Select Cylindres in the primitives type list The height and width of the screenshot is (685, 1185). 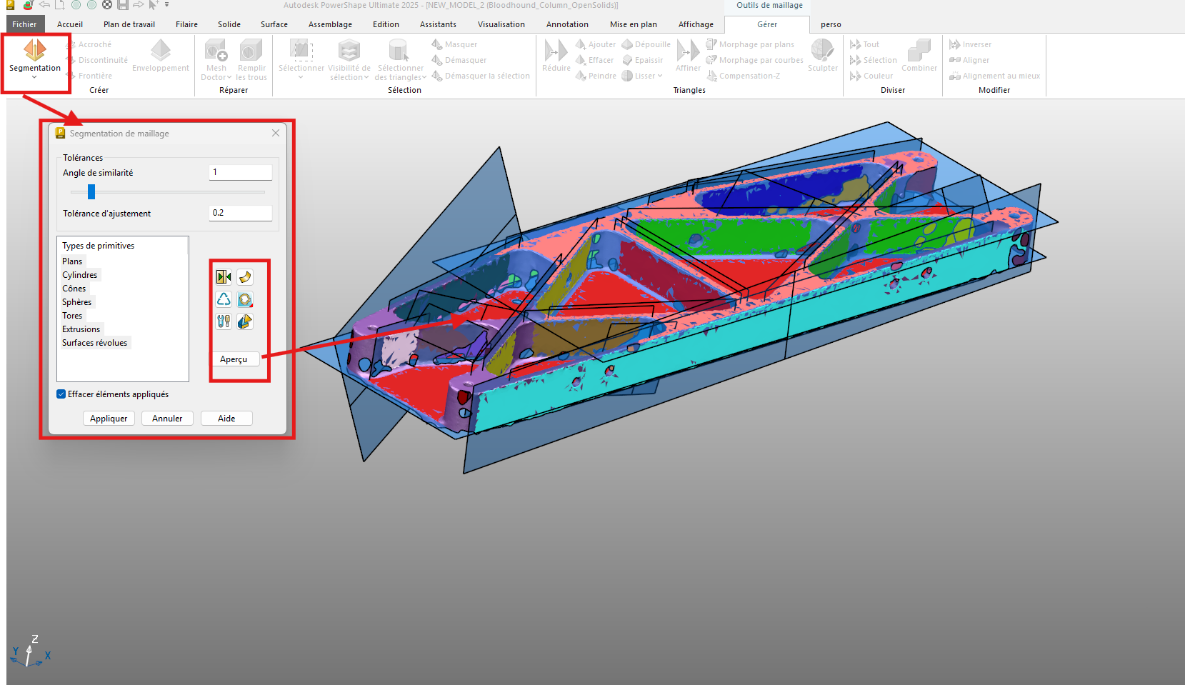80,275
